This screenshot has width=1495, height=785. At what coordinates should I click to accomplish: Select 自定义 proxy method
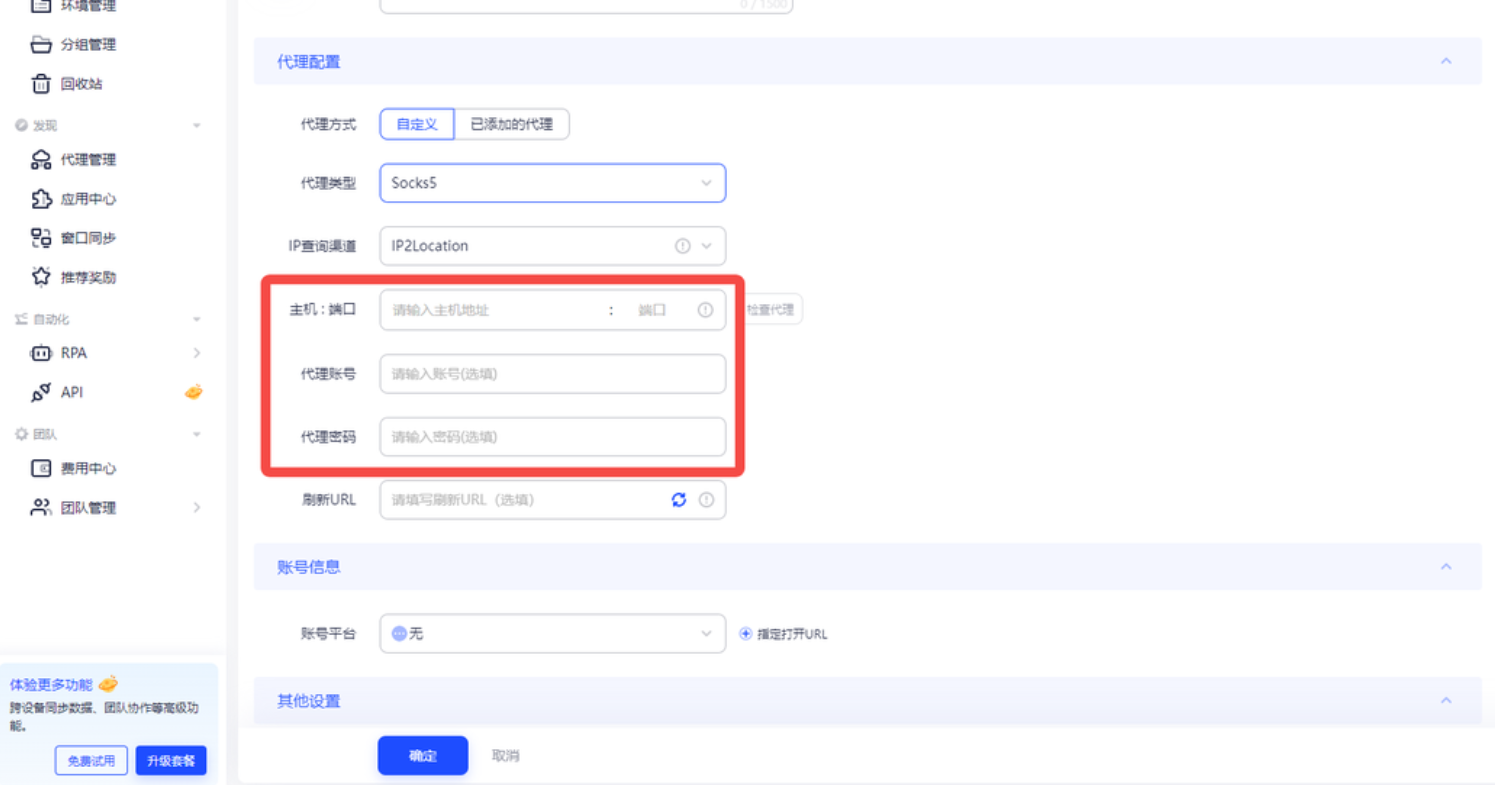pyautogui.click(x=417, y=125)
